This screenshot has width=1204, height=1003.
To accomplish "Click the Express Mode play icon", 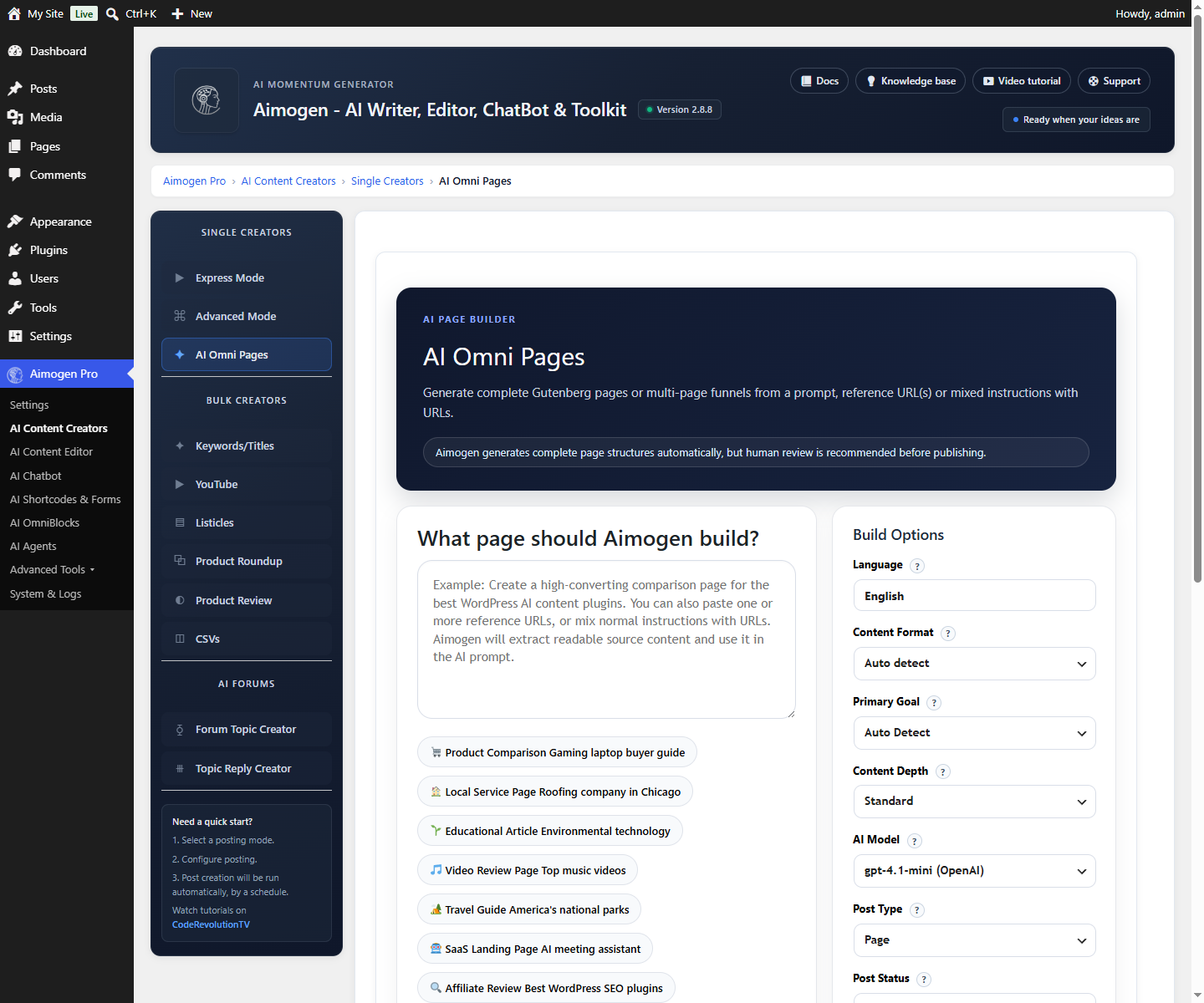I will click(179, 278).
